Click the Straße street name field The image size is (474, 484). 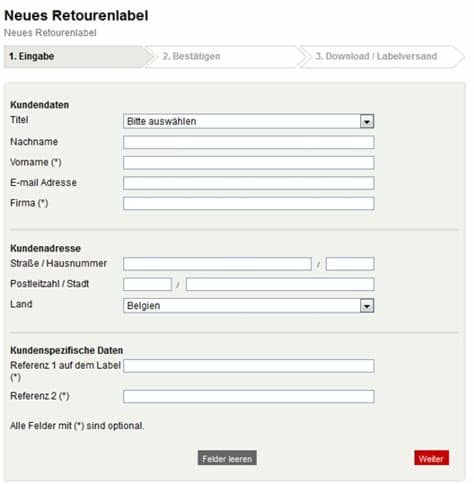(217, 264)
